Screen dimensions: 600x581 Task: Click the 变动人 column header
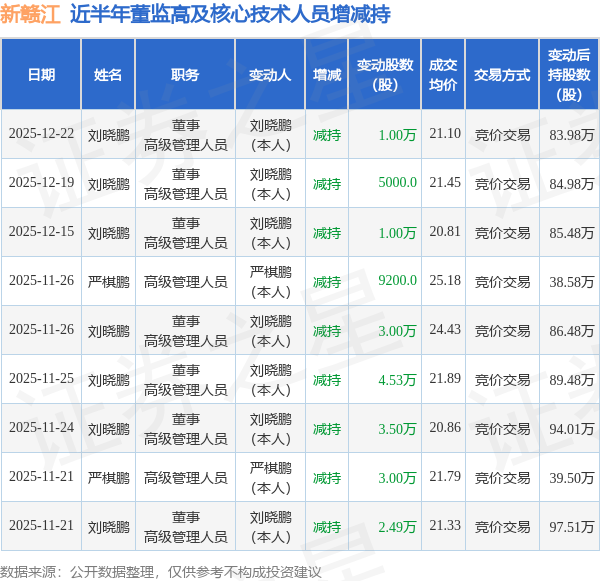coord(270,74)
